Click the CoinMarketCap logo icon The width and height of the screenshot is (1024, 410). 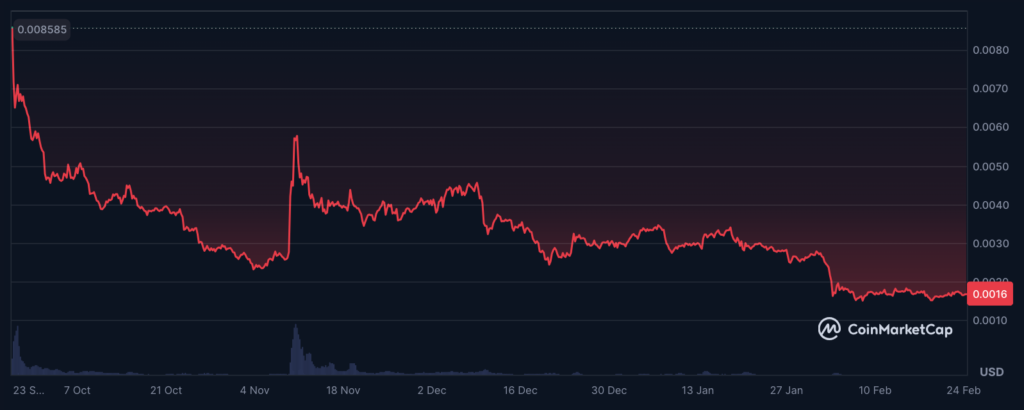tap(830, 328)
